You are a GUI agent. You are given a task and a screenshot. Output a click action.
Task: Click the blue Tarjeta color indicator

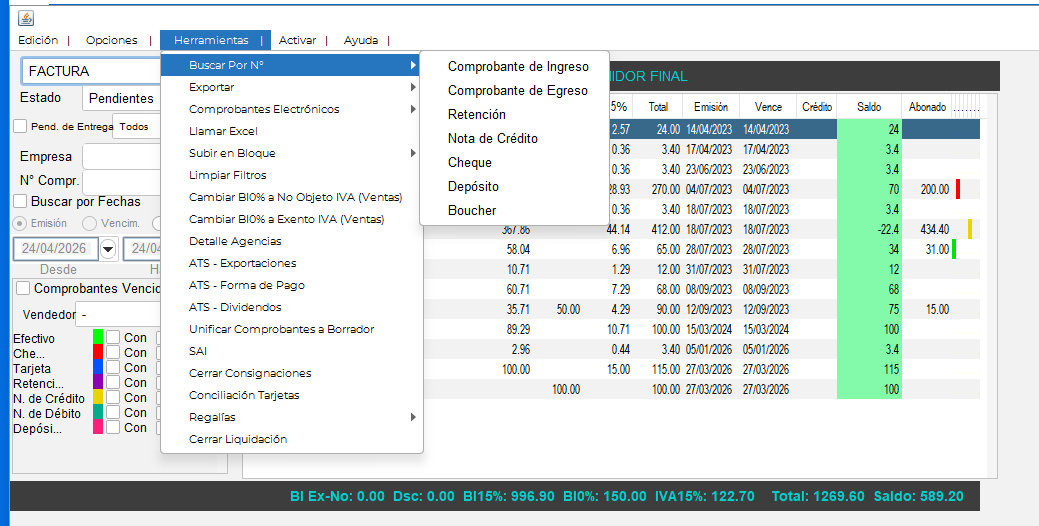(98, 367)
